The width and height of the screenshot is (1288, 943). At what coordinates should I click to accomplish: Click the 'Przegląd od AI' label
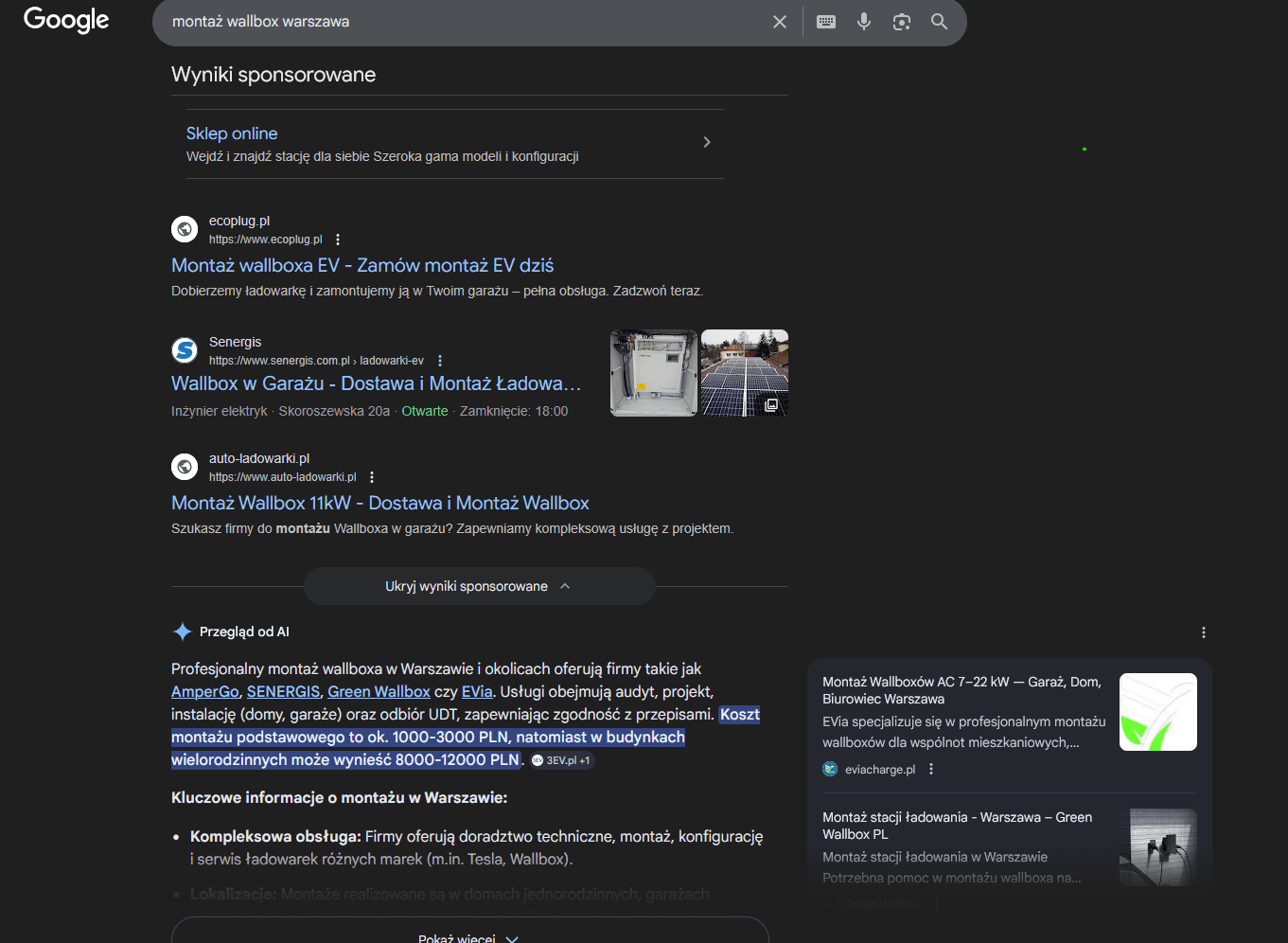coord(244,632)
